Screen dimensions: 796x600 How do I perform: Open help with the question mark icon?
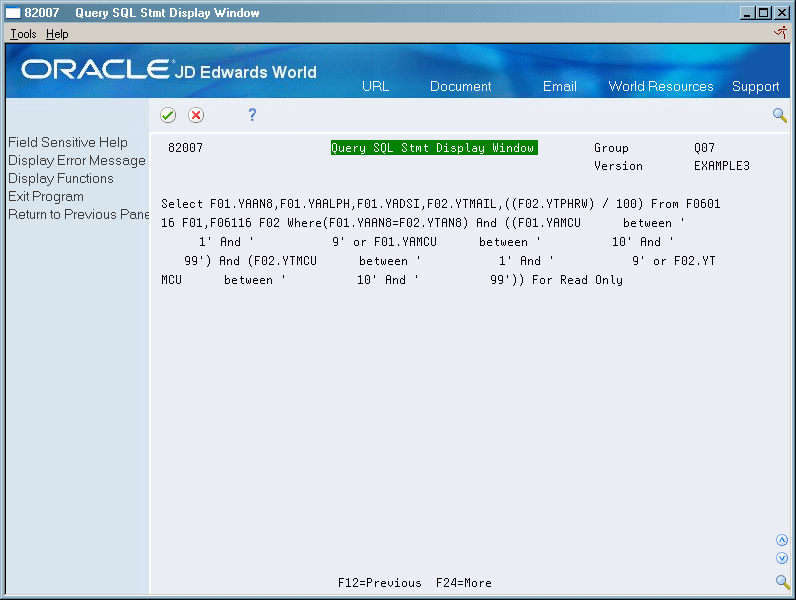point(252,115)
